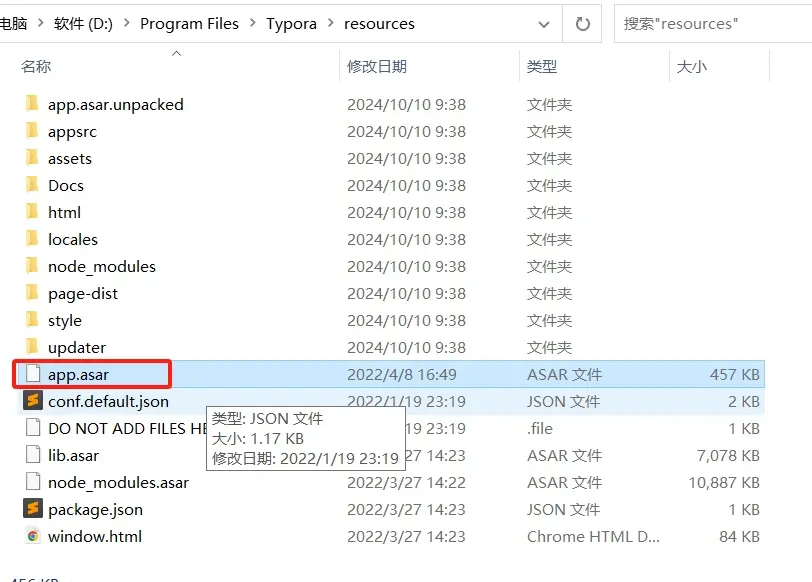Select the assets folder name
This screenshot has height=582, width=812.
[70, 158]
